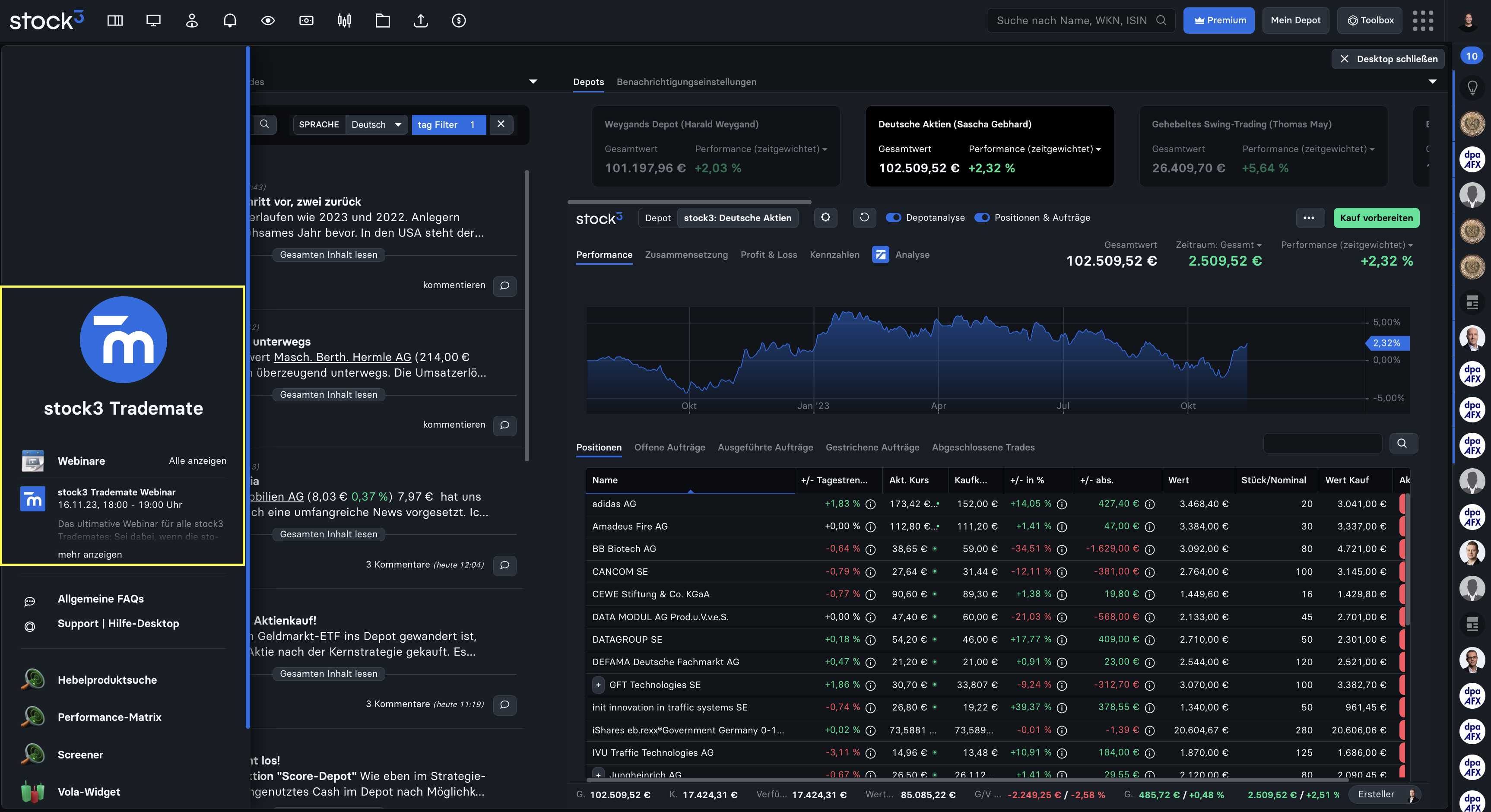Click the Mein Depot button
Image resolution: width=1491 pixels, height=812 pixels.
(x=1295, y=20)
